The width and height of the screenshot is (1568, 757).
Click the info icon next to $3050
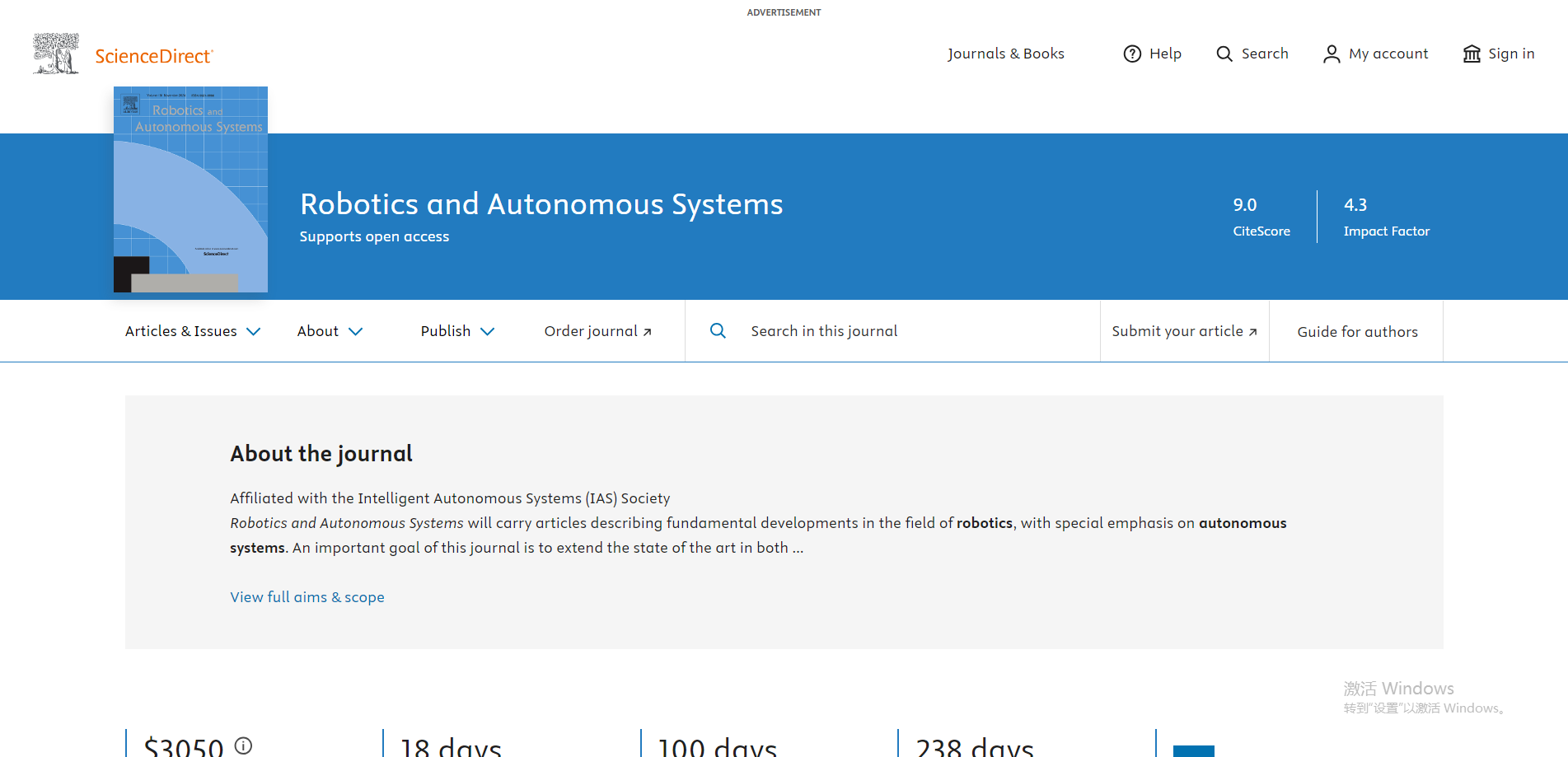pos(243,745)
